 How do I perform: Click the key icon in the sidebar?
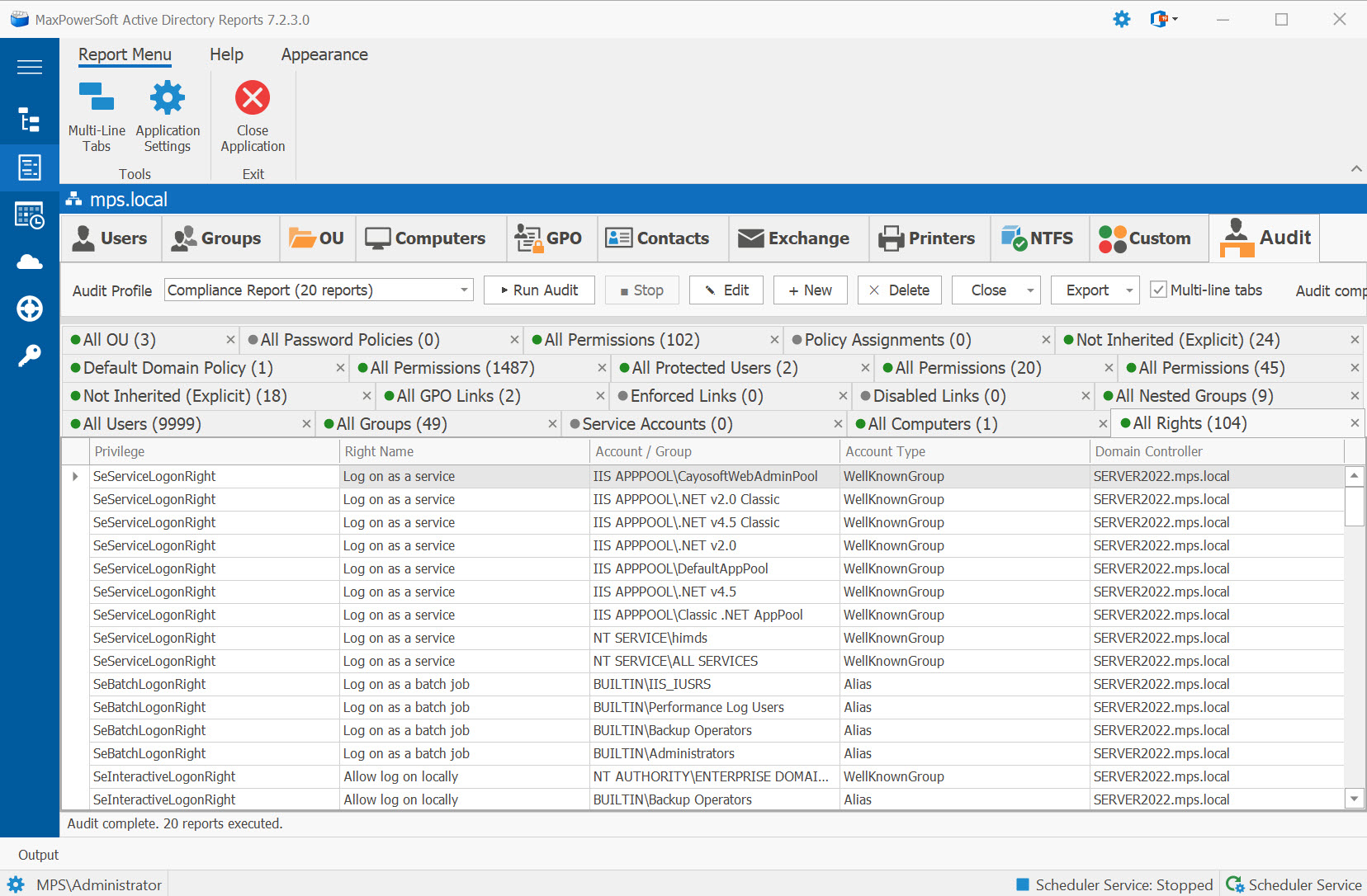pos(30,355)
